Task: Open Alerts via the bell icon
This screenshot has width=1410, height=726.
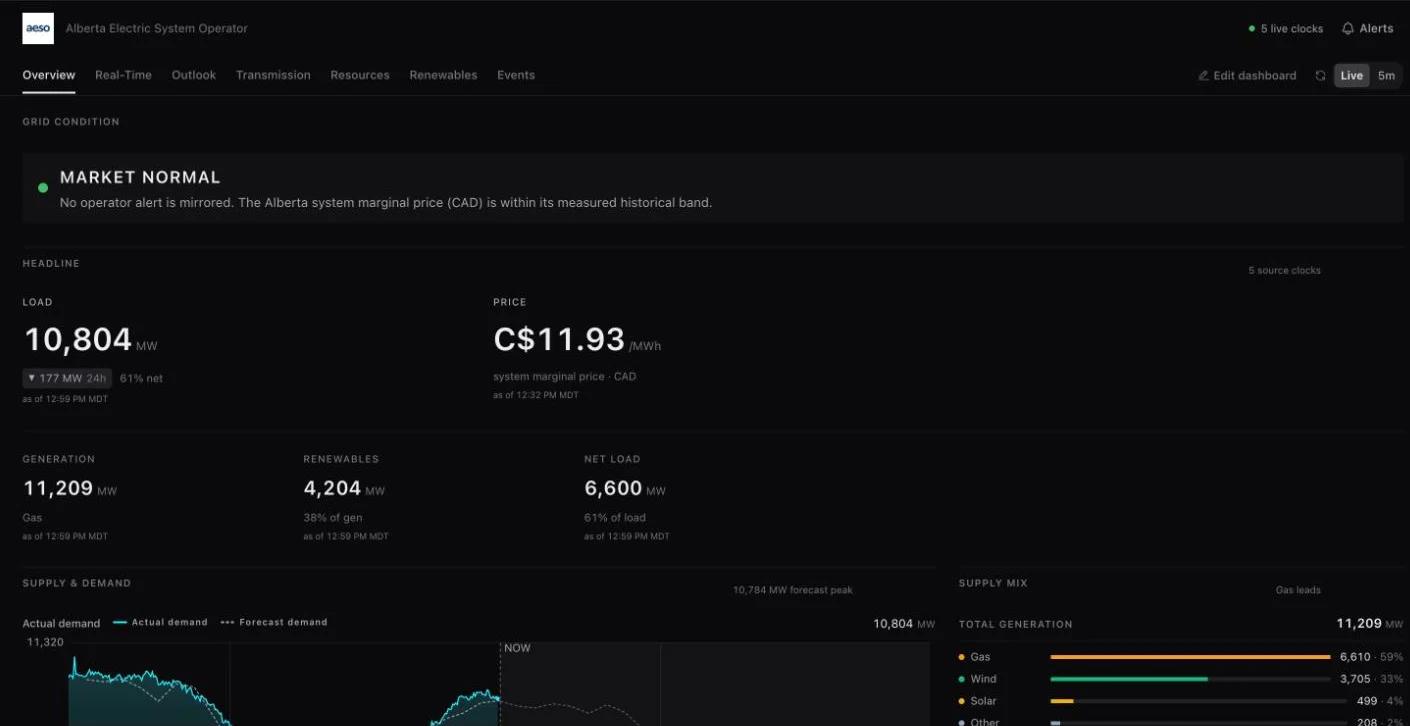Action: [x=1348, y=28]
